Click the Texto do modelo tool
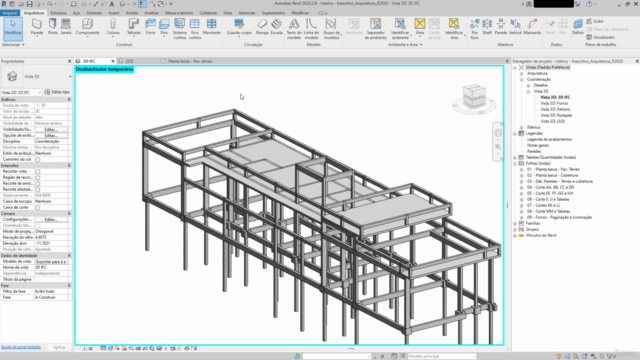Screen dimensions: 640x360 (x=294, y=29)
